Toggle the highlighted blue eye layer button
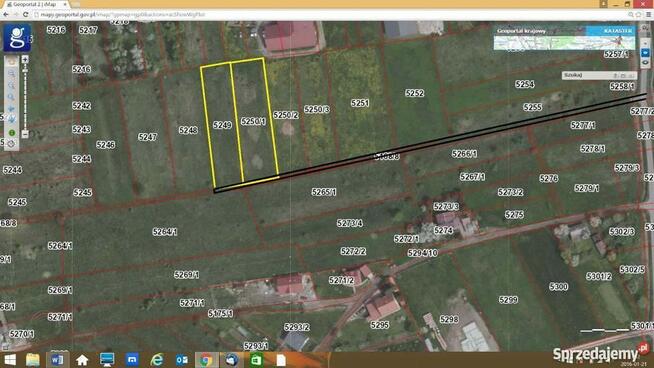Screen dimensions: 654x368 pos(645,53)
